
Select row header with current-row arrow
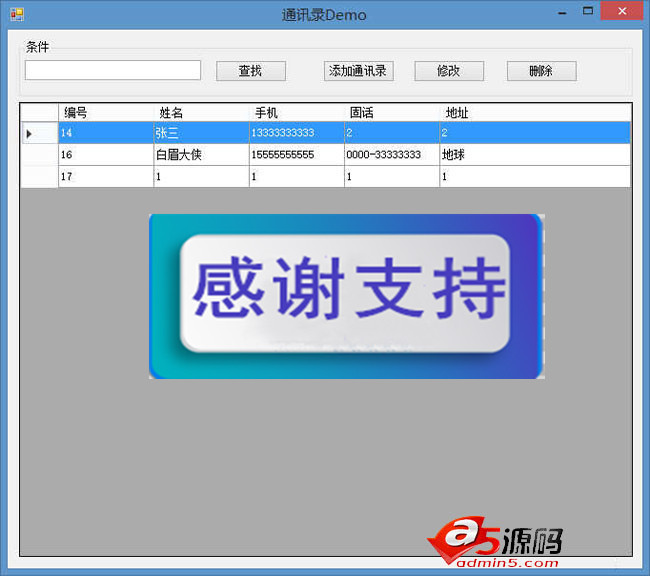[x=39, y=133]
